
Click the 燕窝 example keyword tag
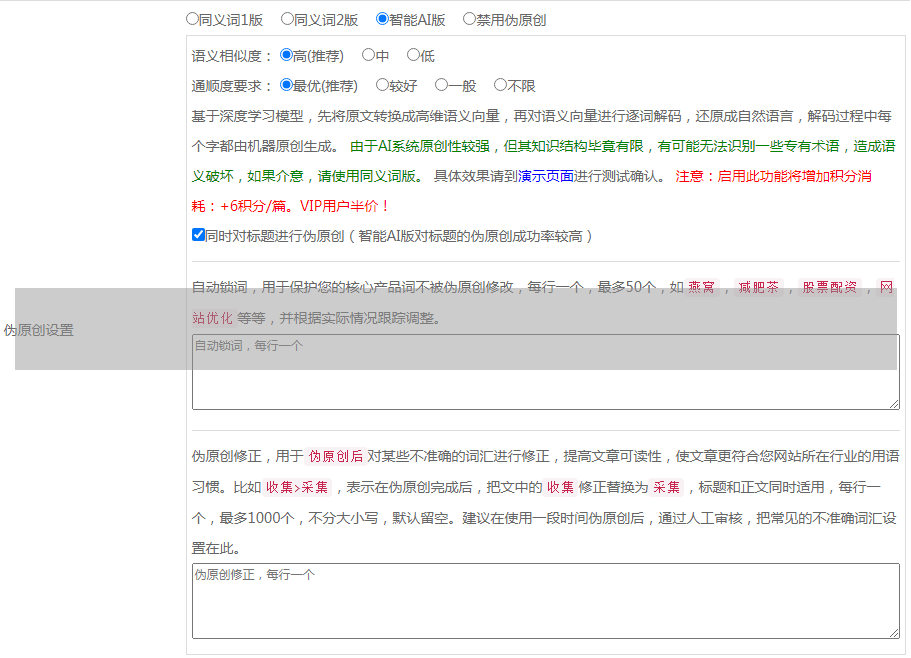coord(701,288)
